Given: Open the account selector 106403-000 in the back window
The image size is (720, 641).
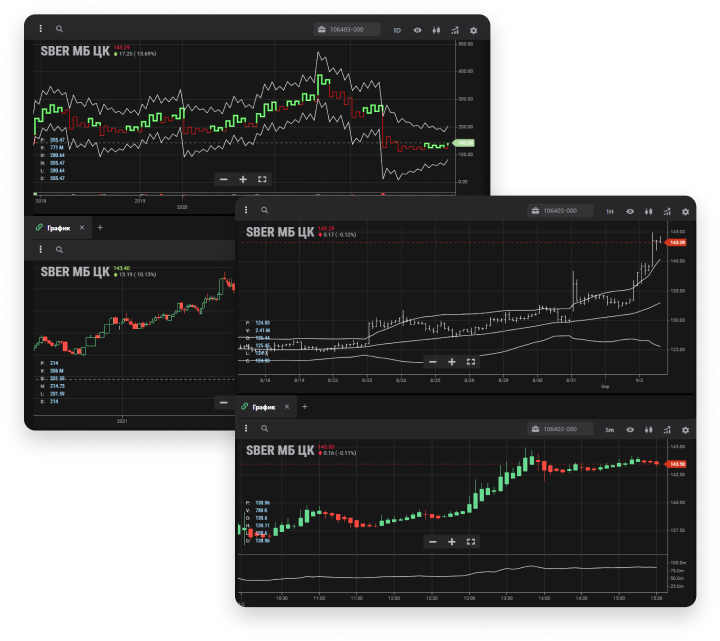Looking at the screenshot, I should [347, 29].
